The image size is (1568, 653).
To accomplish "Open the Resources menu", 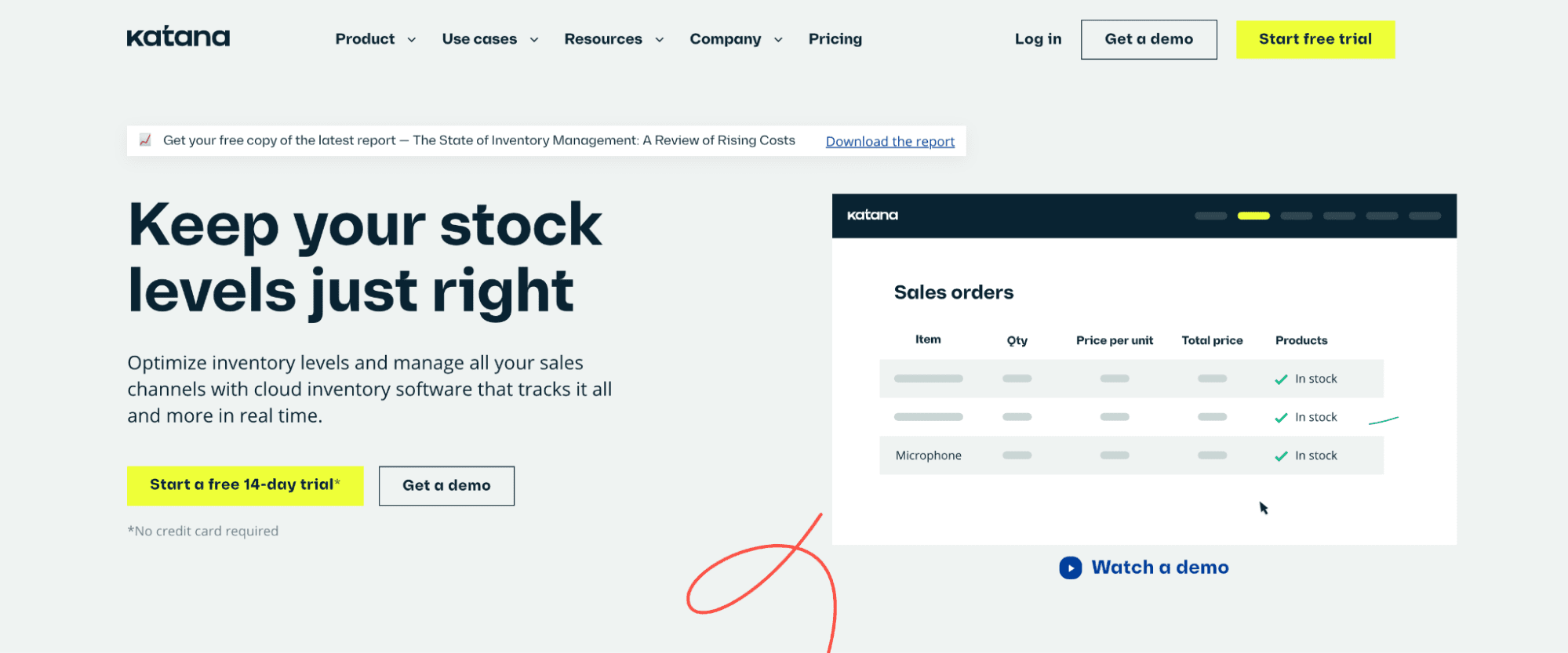I will [x=603, y=39].
